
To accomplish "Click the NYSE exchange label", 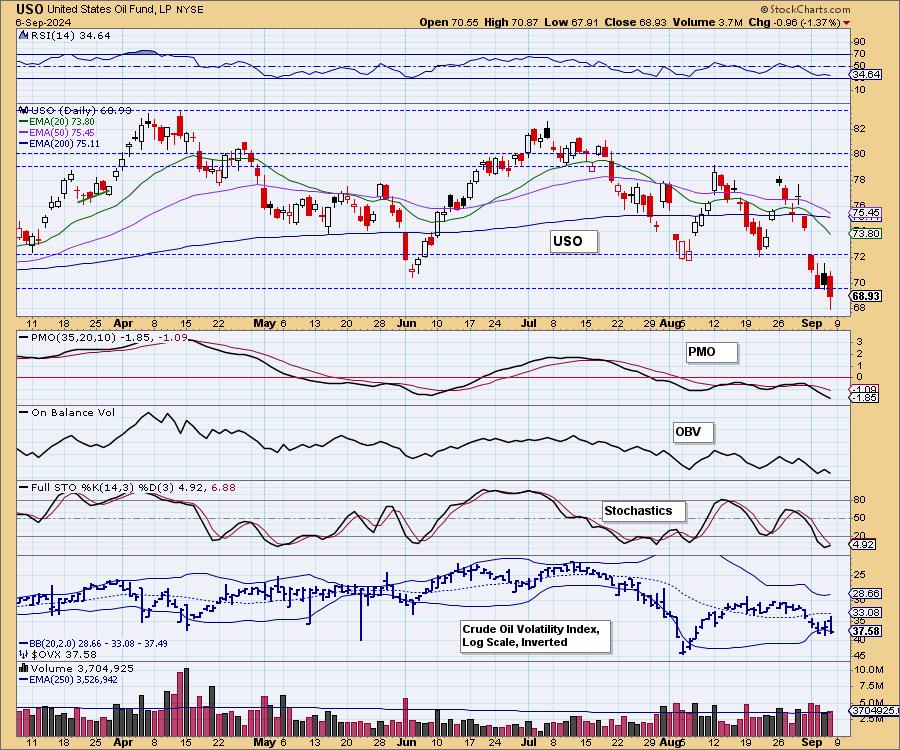I will 188,10.
